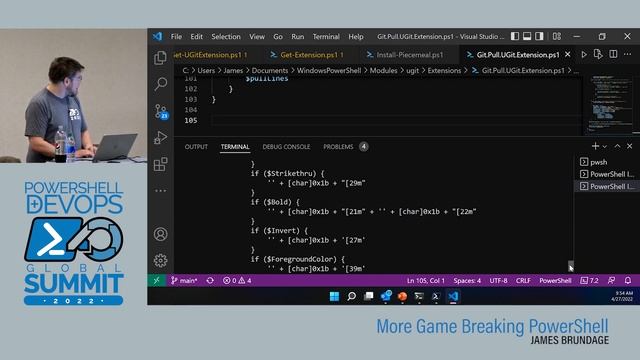
Task: Show additional views ellipsis in activity bar
Action: [160, 191]
